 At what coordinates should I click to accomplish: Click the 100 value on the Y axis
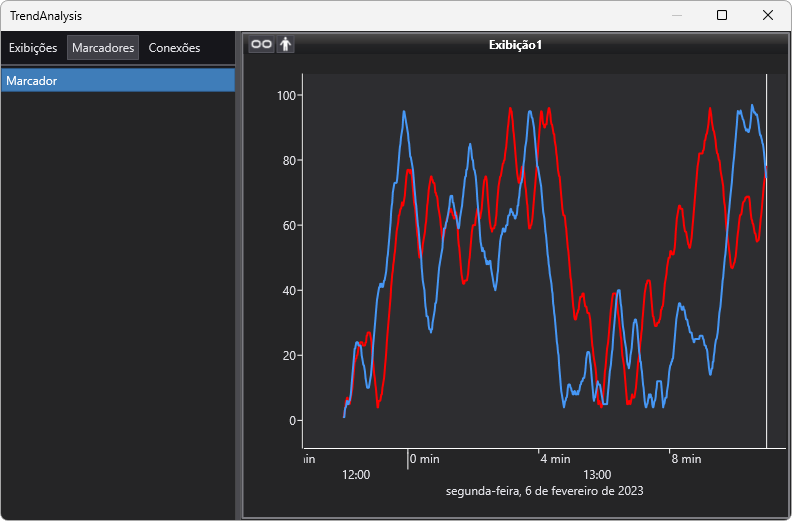(289, 95)
